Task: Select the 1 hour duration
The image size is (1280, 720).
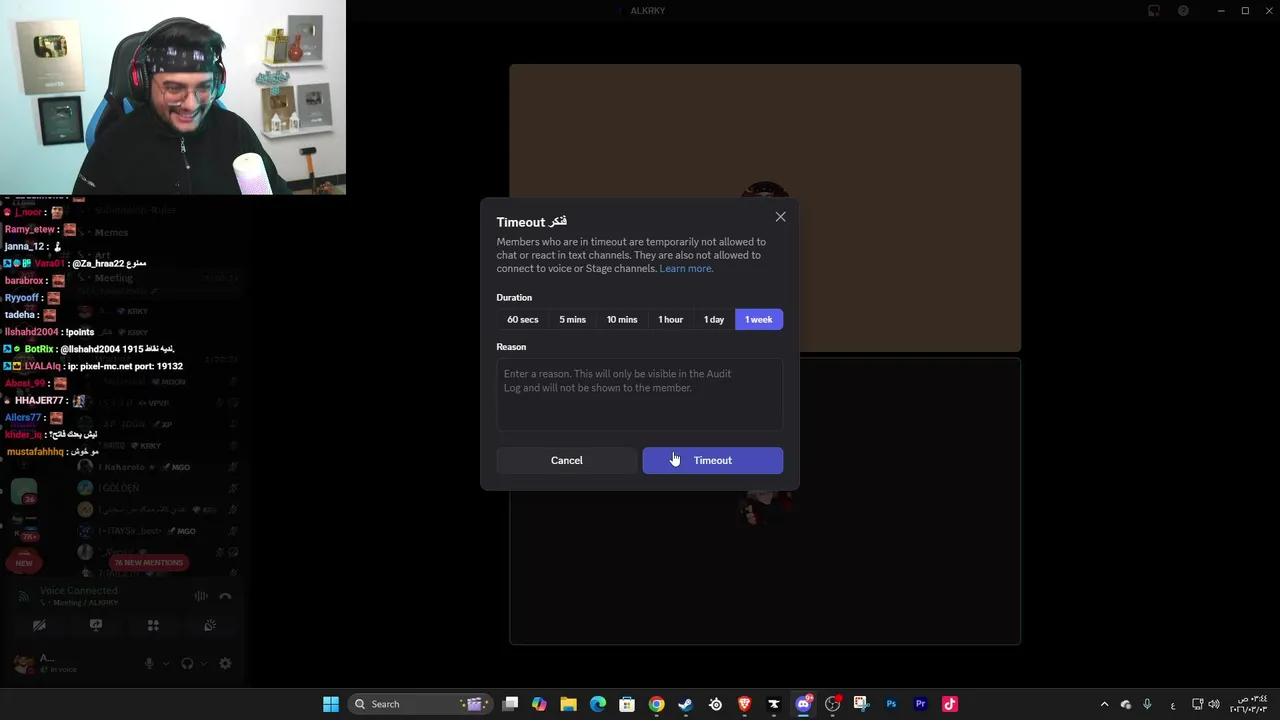Action: pos(671,320)
